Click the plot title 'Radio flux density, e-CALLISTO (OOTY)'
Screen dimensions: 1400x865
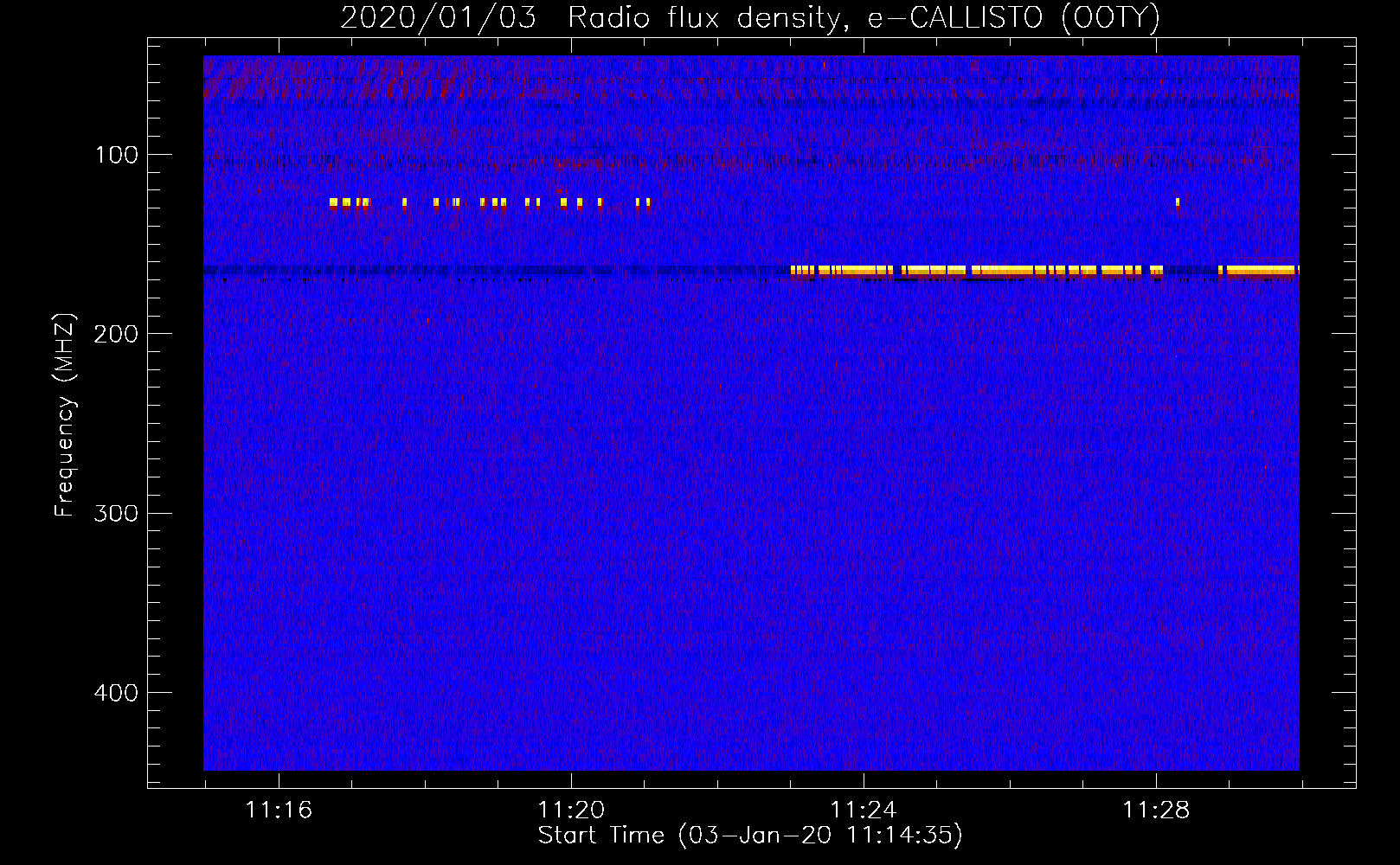864,17
